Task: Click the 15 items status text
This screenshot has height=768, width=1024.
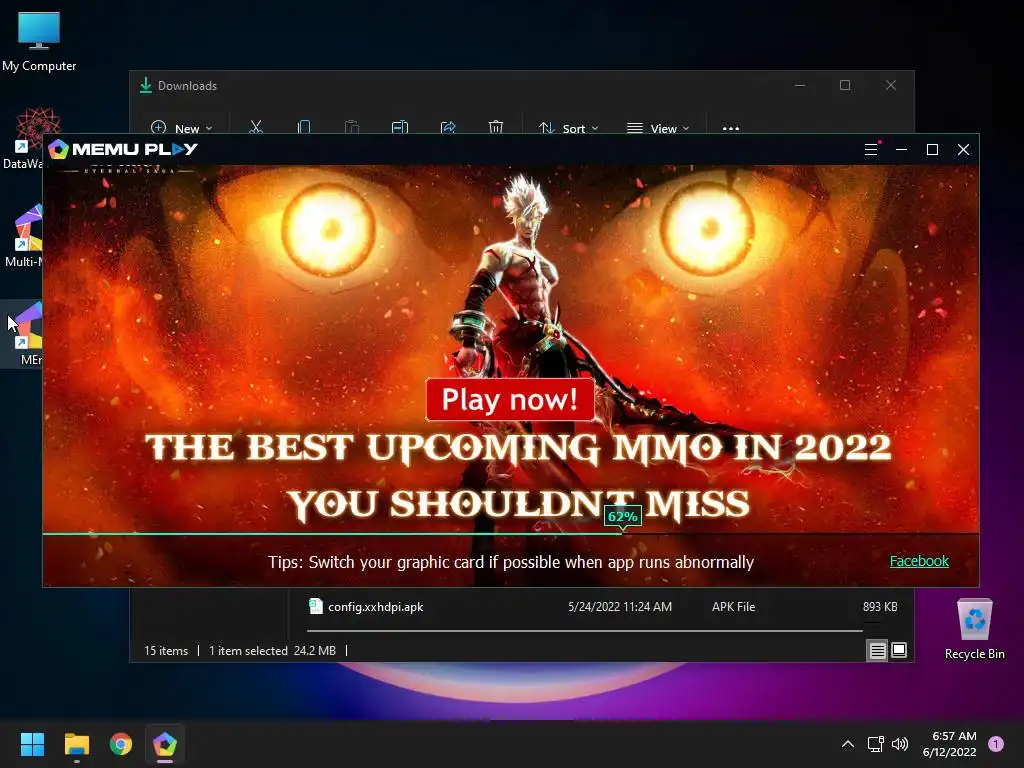Action: 166,650
